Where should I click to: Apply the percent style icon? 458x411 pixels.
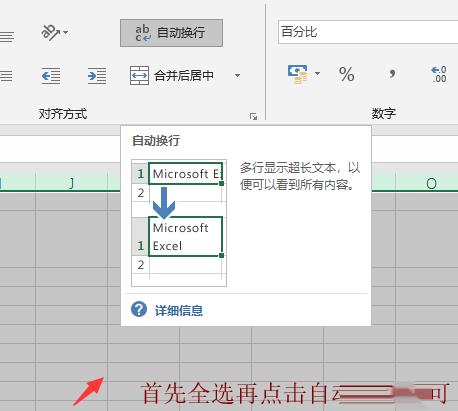[x=346, y=74]
